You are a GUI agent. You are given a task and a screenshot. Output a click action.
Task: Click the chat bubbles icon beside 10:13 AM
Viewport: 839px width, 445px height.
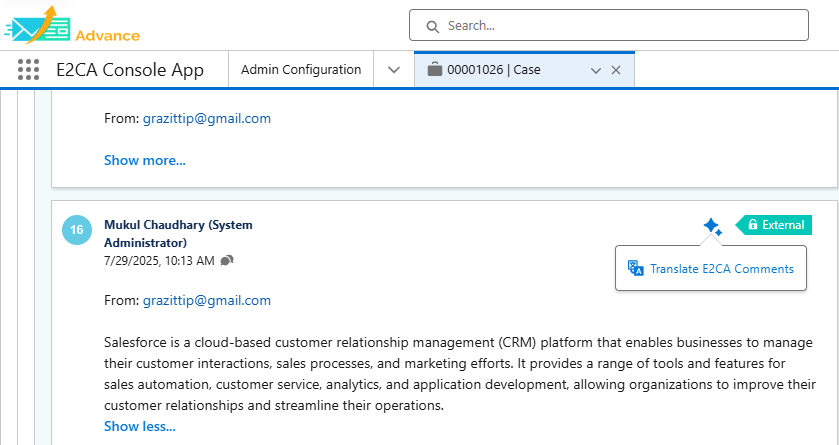tap(227, 260)
